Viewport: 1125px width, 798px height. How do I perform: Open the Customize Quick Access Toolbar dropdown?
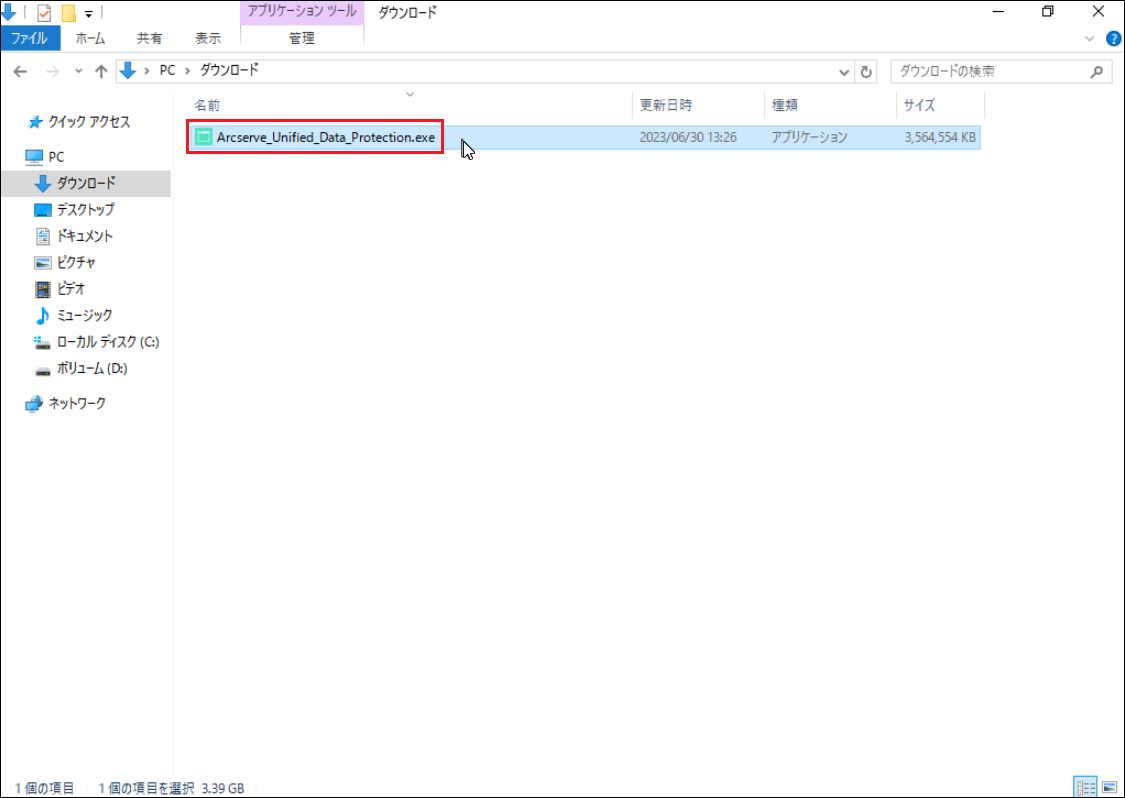click(89, 14)
